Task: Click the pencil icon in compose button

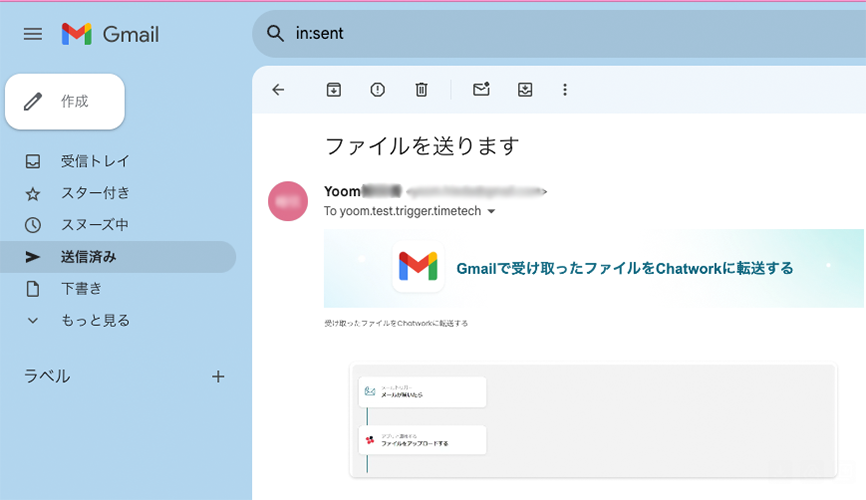Action: 33,102
